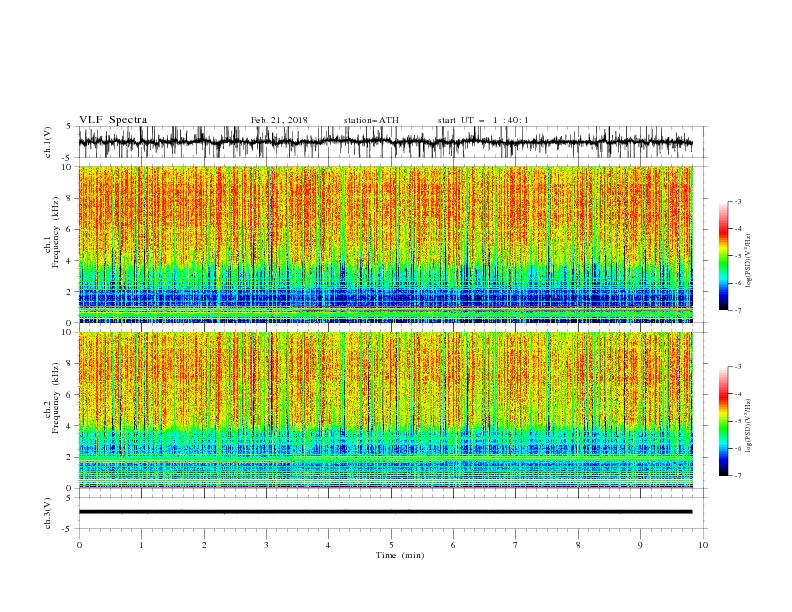Click the '8' kHz tick on ch.1 spectrogram

tap(70, 198)
